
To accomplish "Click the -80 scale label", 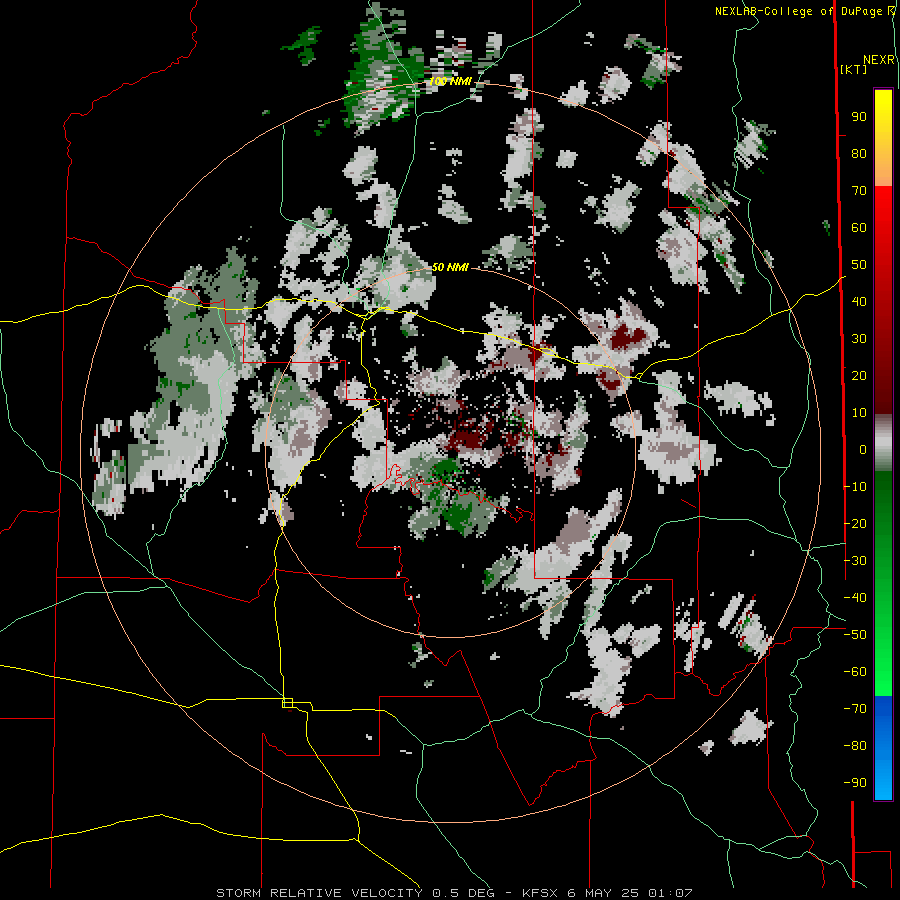I will pyautogui.click(x=855, y=746).
